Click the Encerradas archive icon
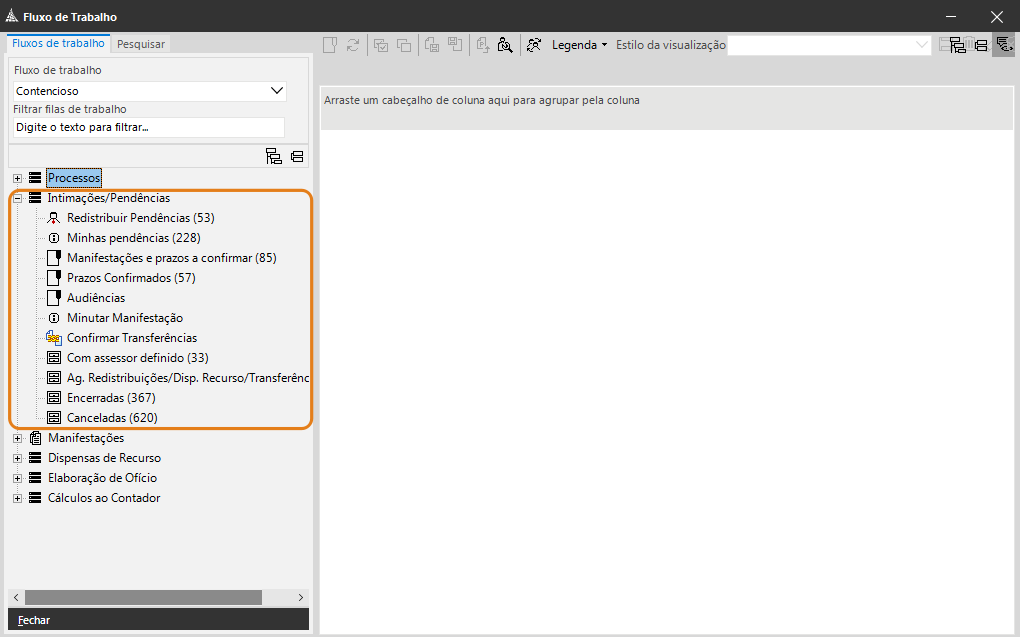The height and width of the screenshot is (637, 1020). tap(54, 398)
